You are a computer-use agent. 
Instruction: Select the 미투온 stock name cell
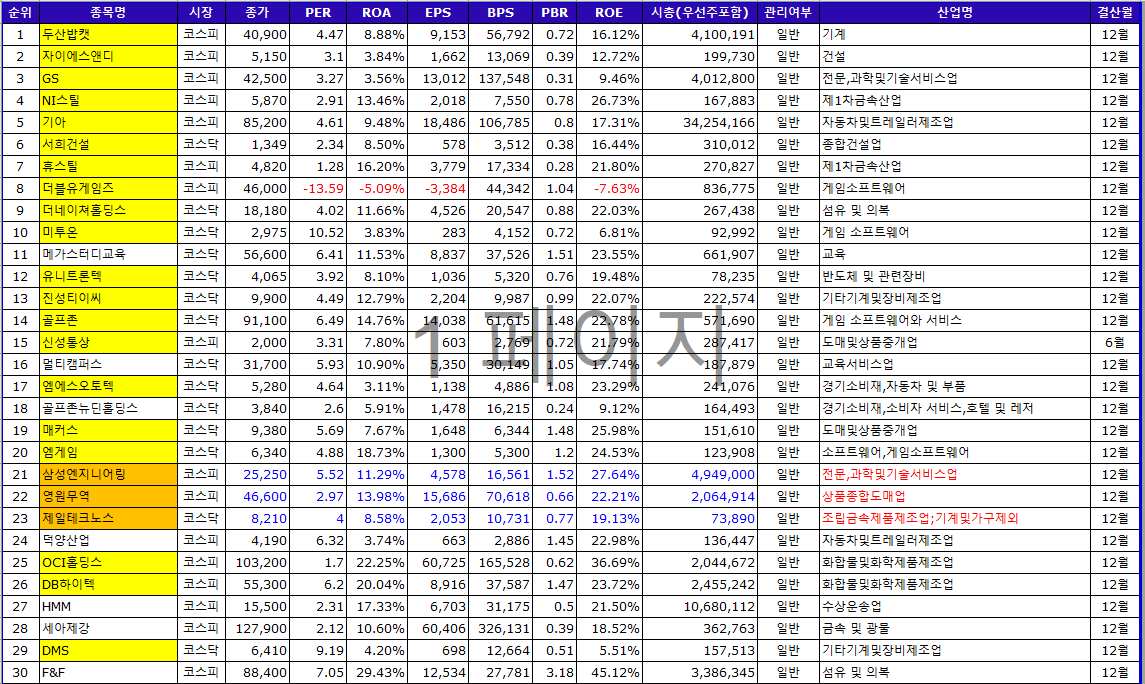tap(108, 232)
